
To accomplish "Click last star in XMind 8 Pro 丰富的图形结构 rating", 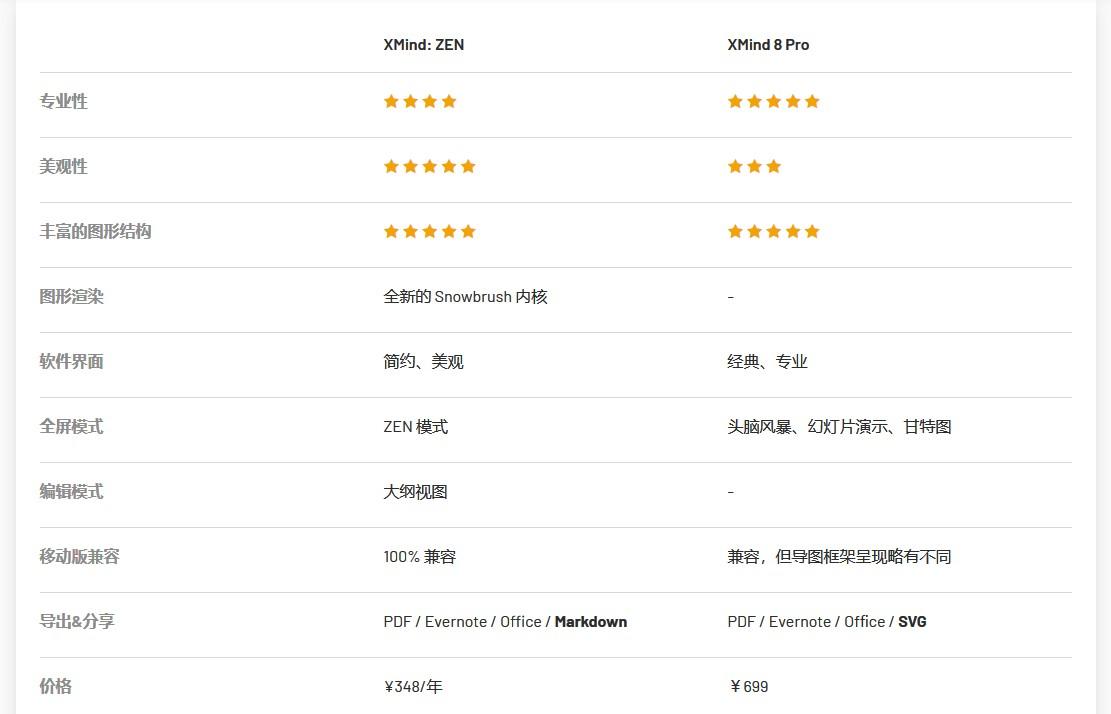I will (x=812, y=231).
